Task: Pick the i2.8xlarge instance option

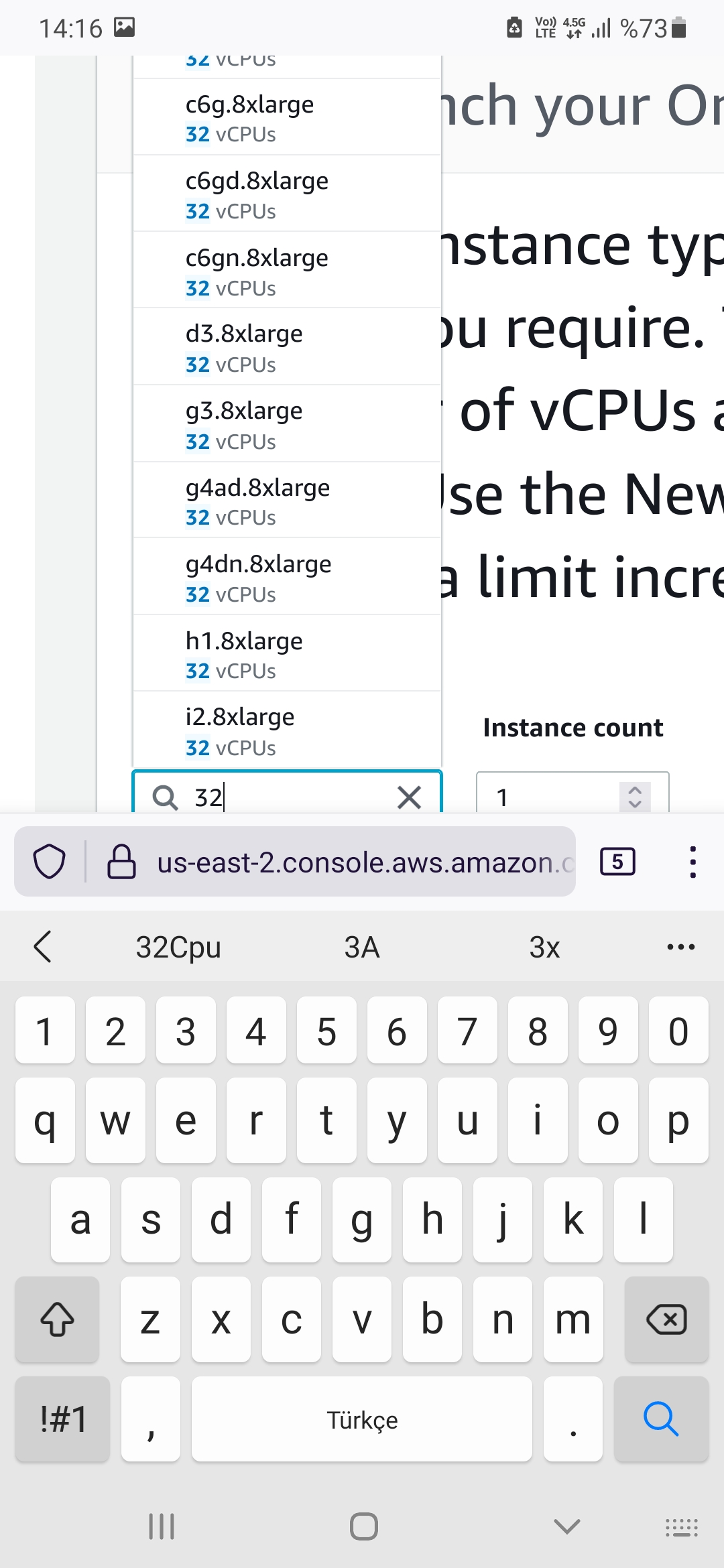Action: coord(287,730)
